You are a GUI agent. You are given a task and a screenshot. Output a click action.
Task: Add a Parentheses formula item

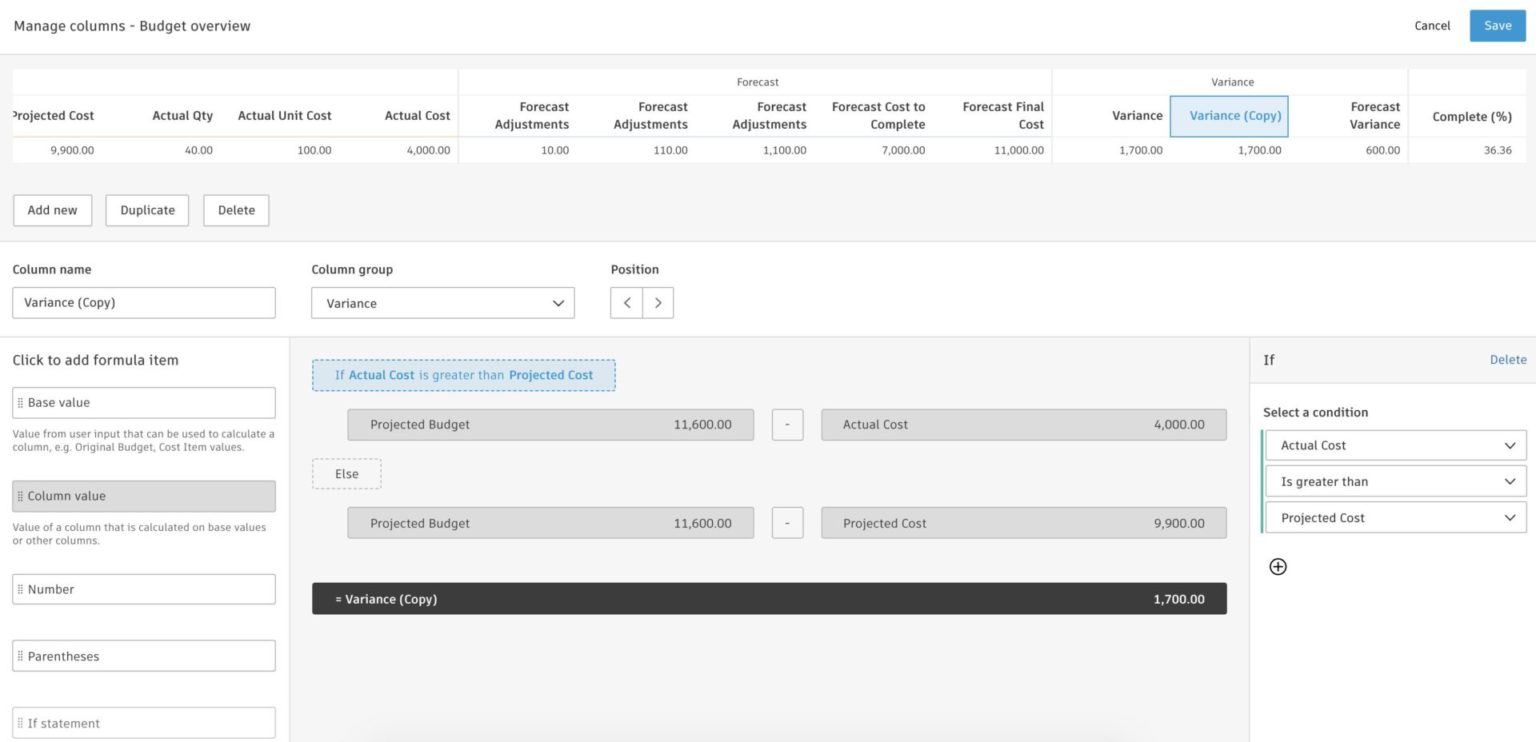[144, 656]
